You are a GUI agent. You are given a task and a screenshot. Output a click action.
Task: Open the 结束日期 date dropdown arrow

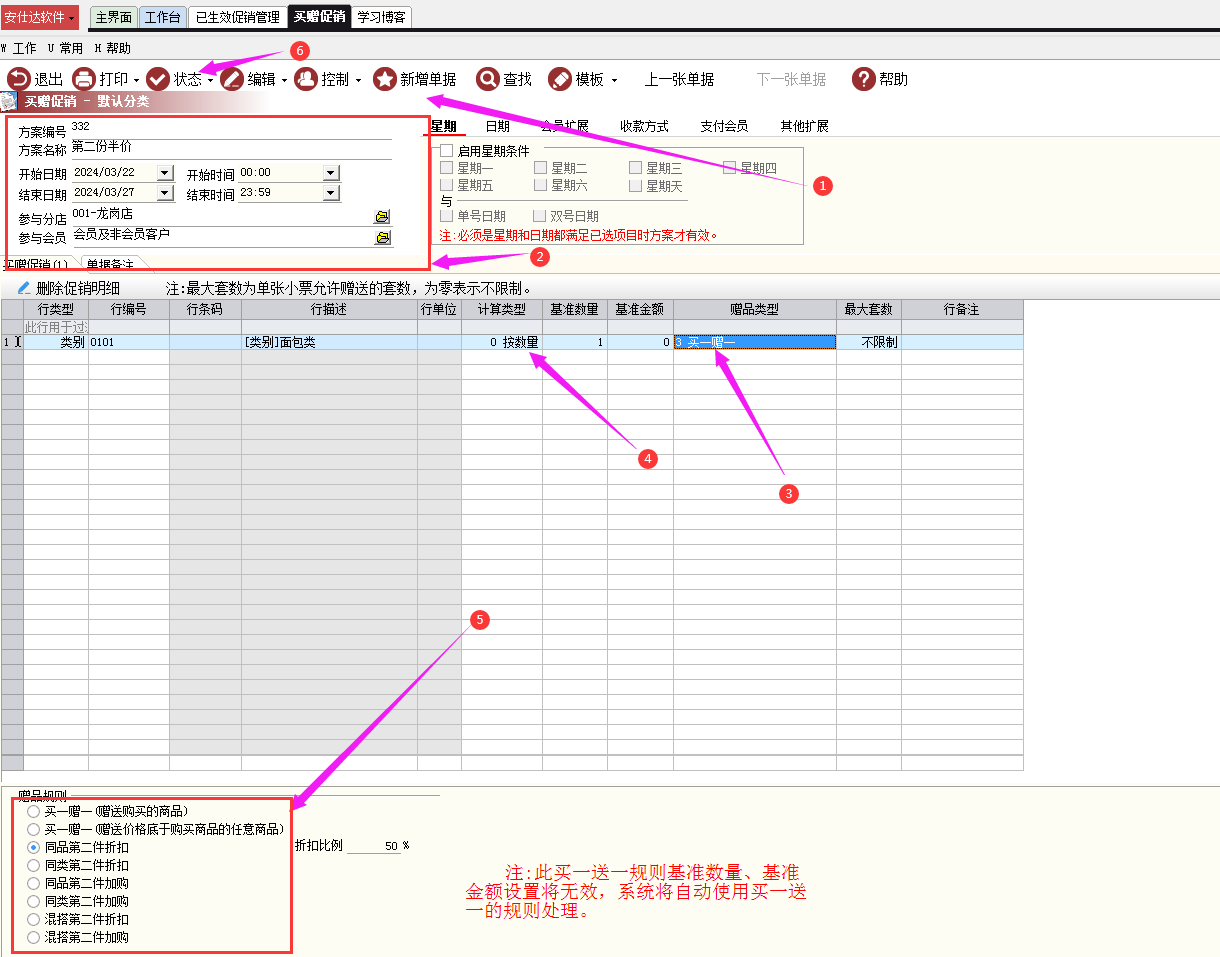pyautogui.click(x=165, y=192)
